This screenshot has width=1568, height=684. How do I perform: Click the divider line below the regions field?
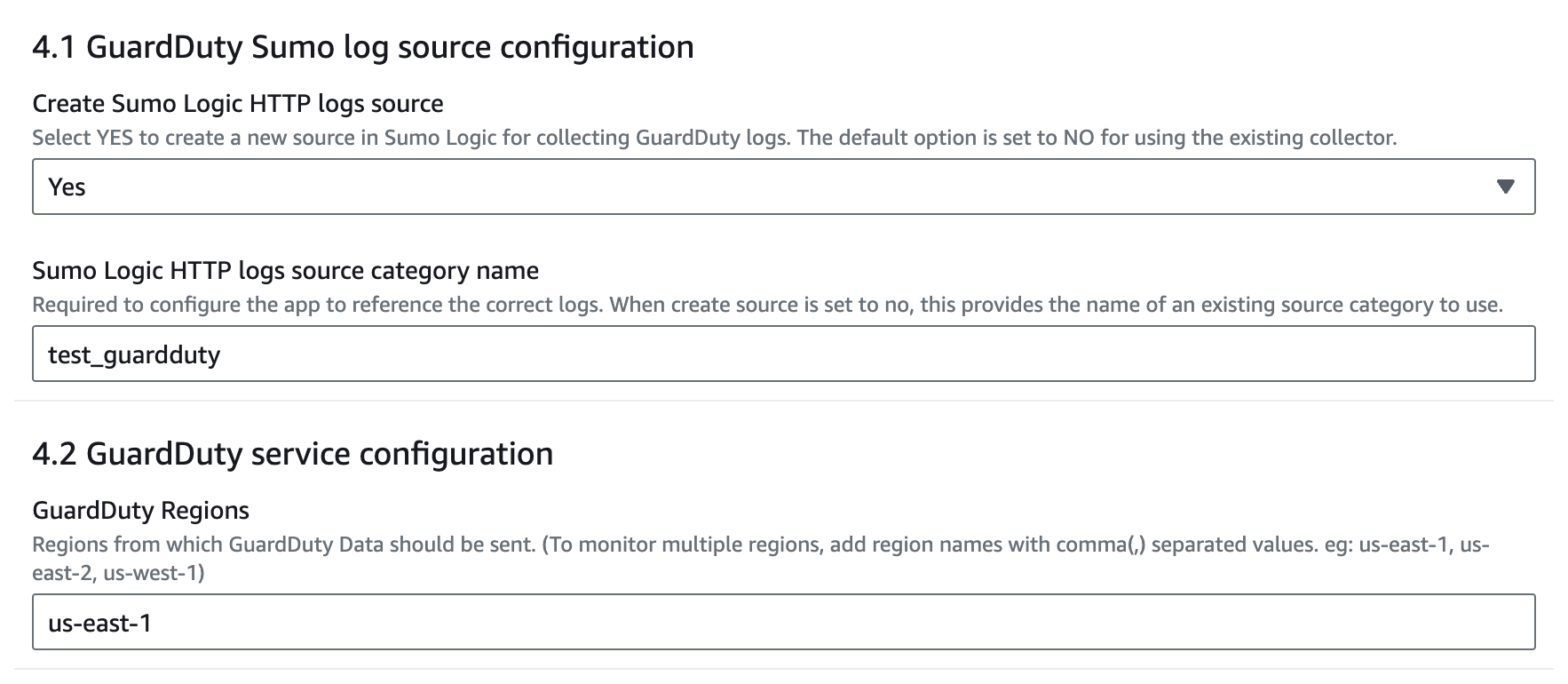783,669
